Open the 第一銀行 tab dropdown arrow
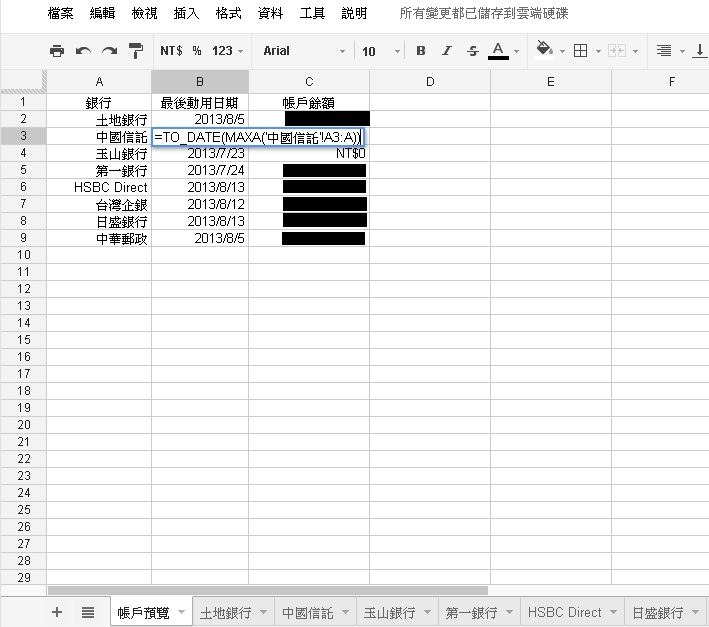The height and width of the screenshot is (627, 709). tap(509, 612)
